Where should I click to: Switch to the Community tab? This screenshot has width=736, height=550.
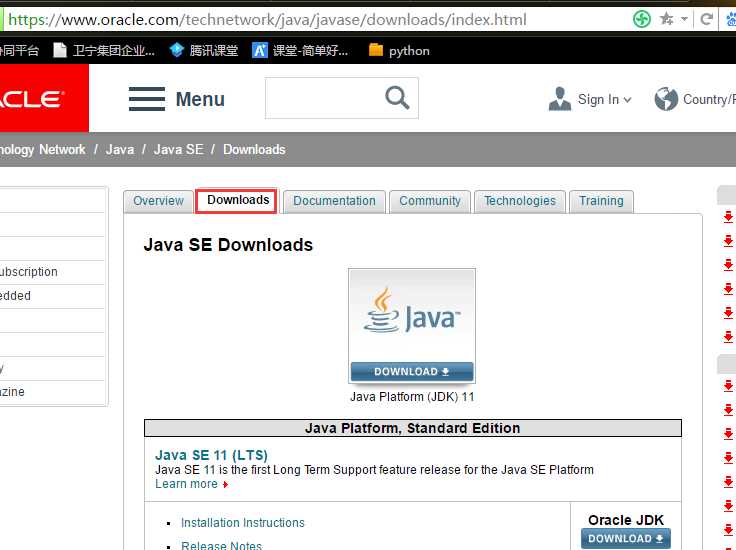pos(429,201)
